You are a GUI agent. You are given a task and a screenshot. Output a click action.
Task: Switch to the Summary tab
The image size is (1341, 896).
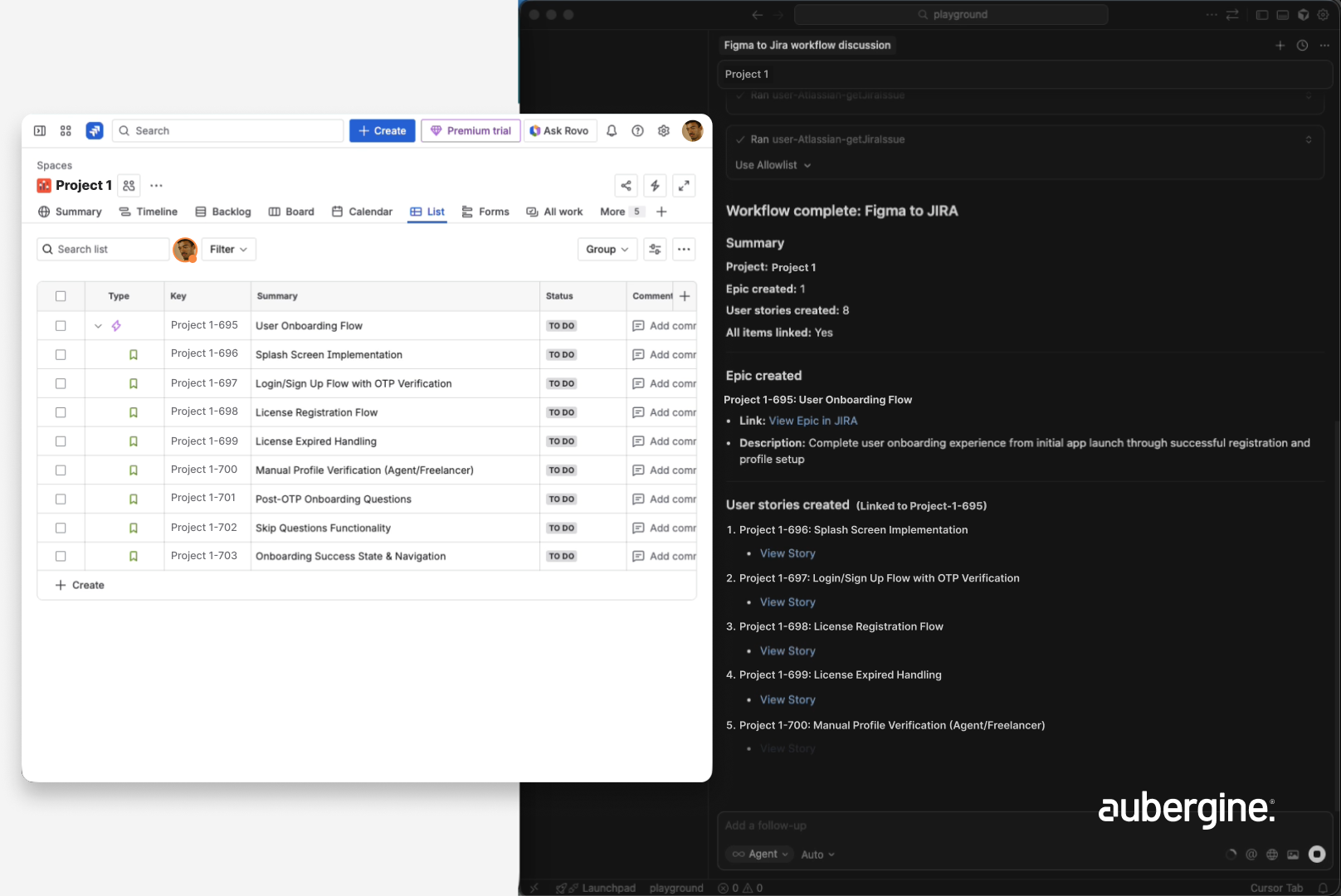70,212
